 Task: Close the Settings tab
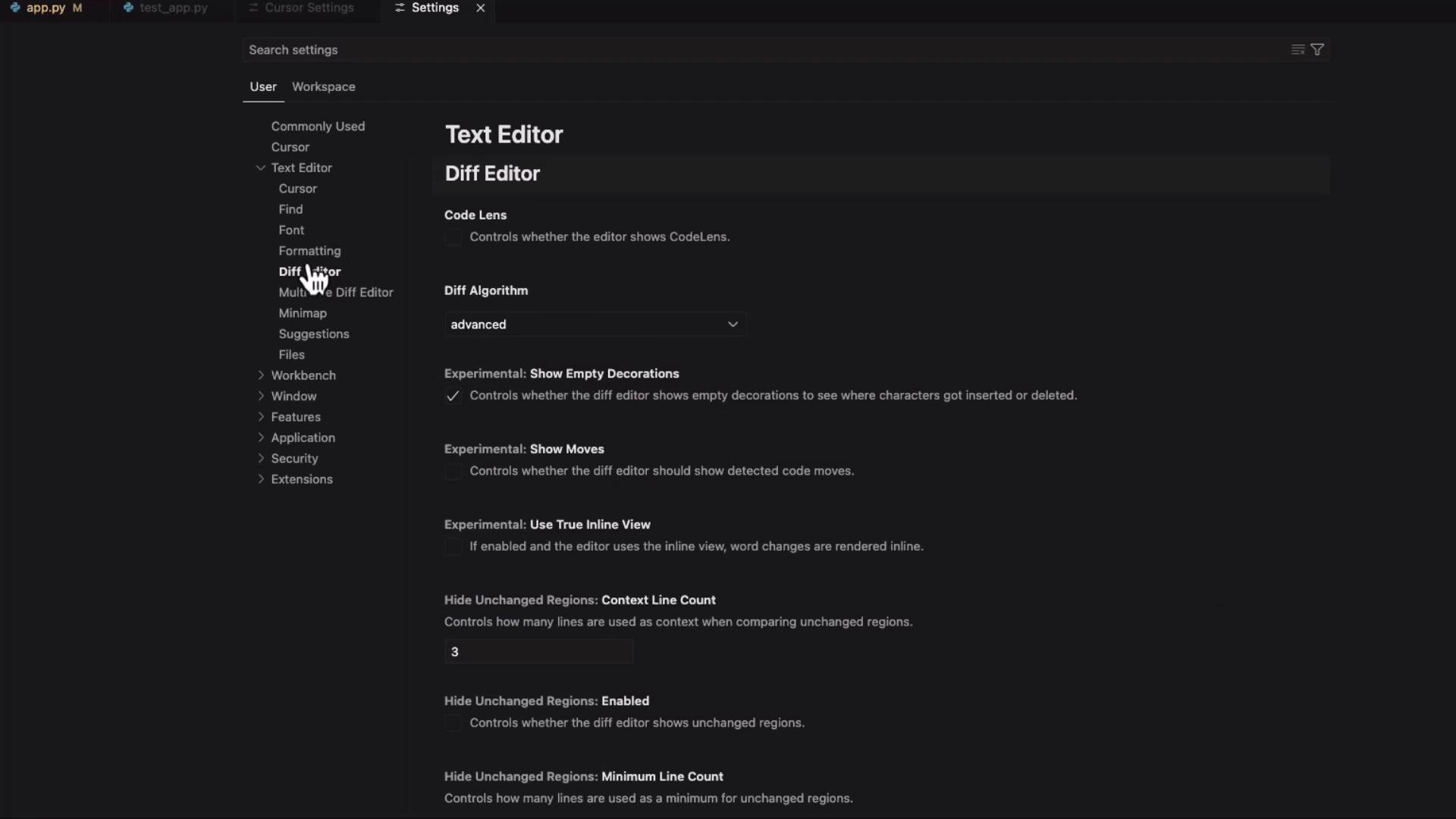coord(480,8)
